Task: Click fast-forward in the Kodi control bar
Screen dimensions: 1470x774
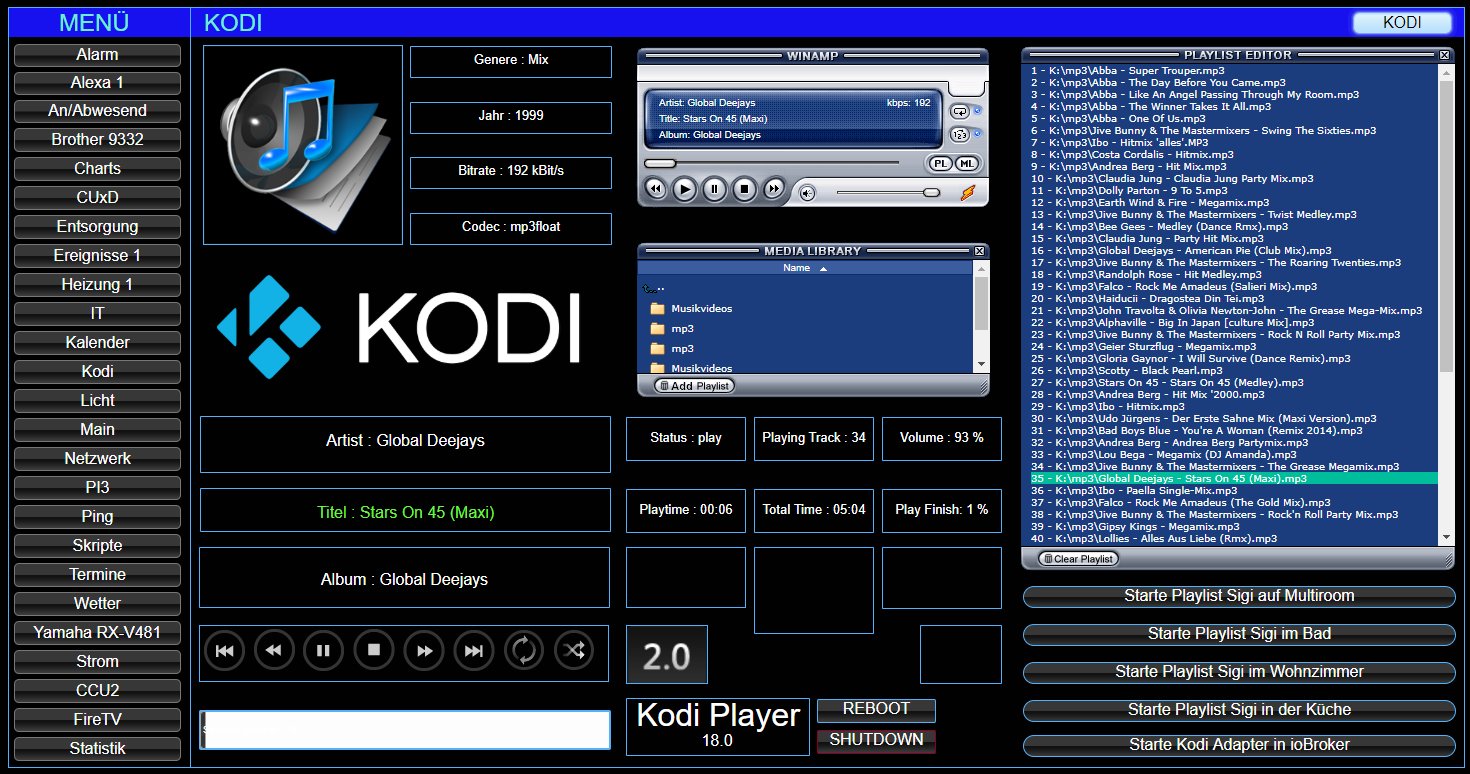Action: (424, 651)
